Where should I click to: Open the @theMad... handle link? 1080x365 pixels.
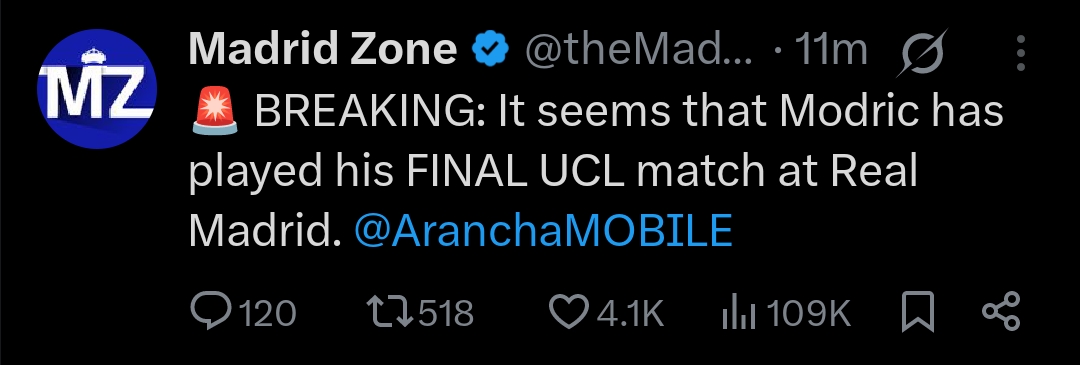[x=638, y=50]
